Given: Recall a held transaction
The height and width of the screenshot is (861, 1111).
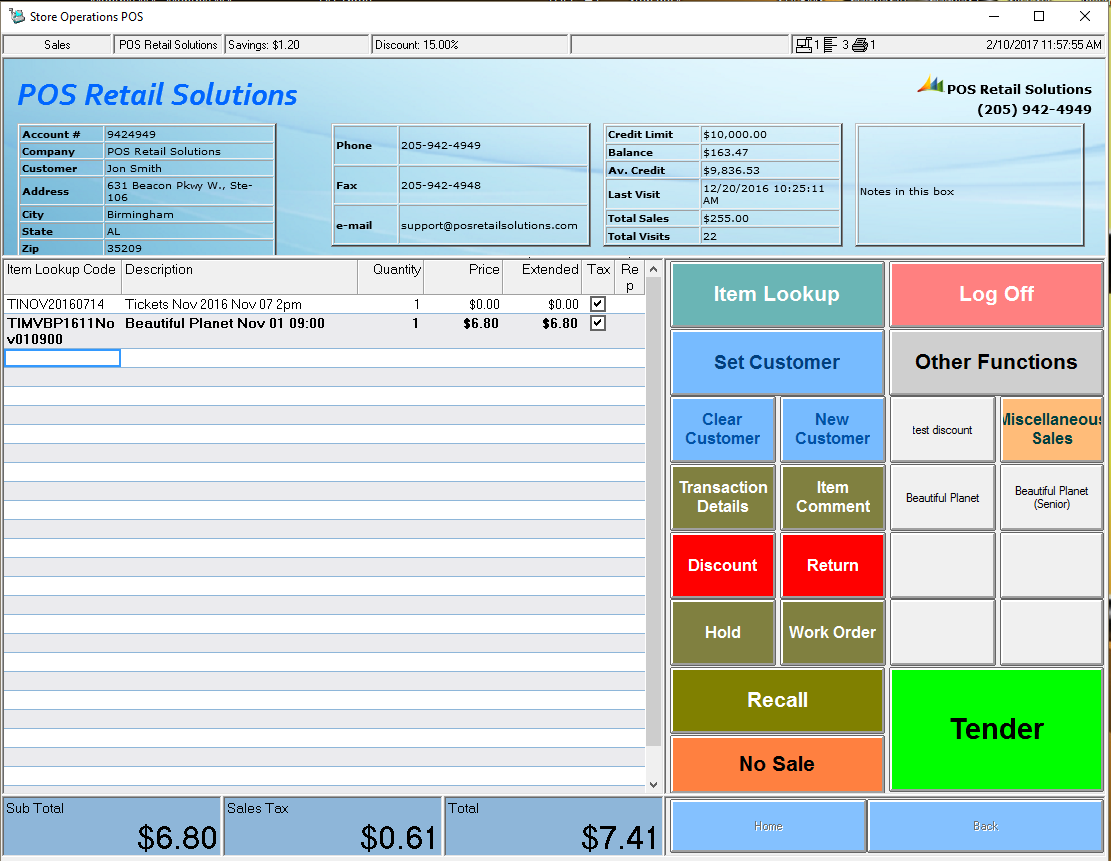Looking at the screenshot, I should [777, 700].
